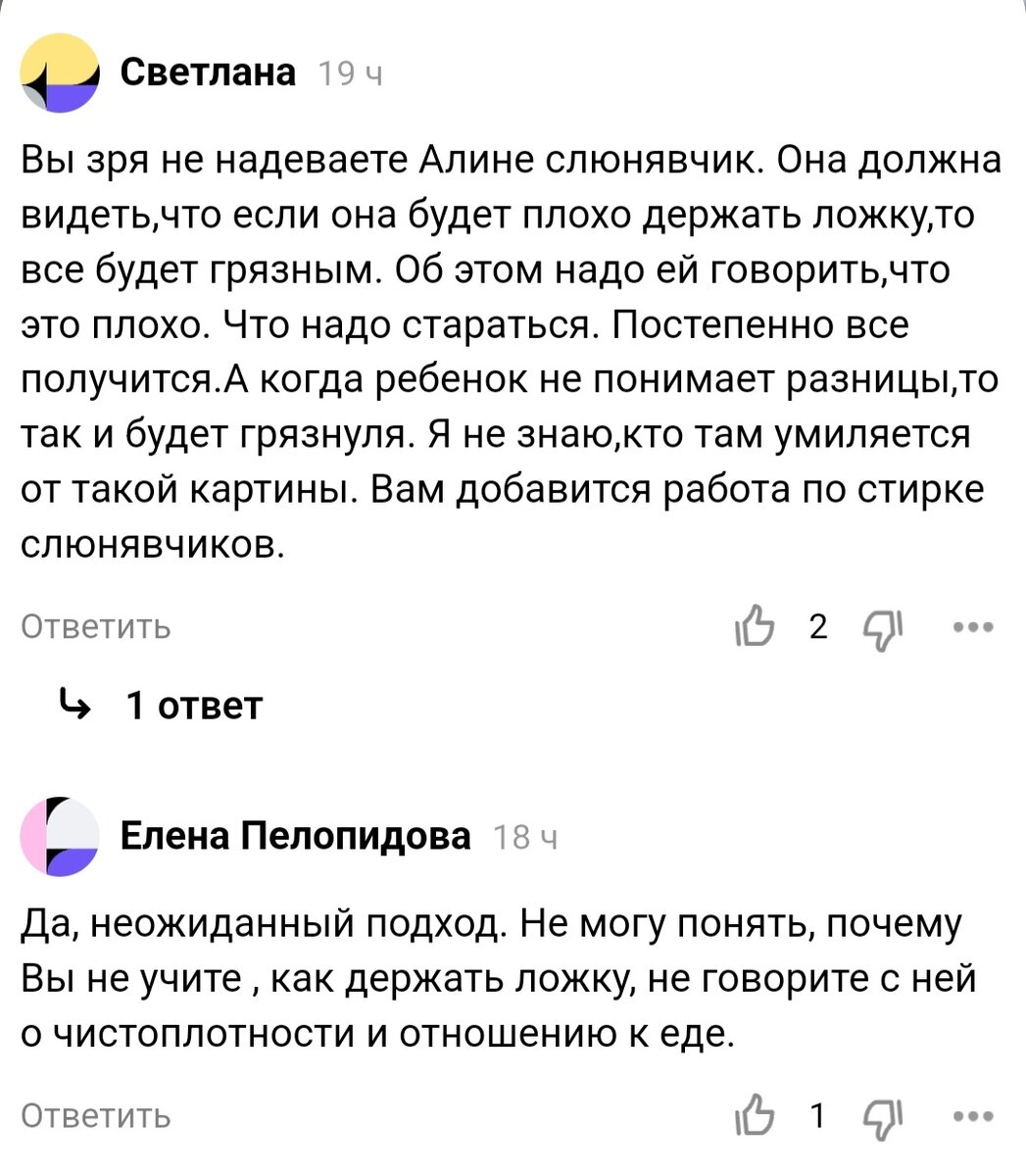This screenshot has height=1176, width=1026.
Task: Click the '18 ч' timestamp on Елена's comment
Action: pyautogui.click(x=525, y=838)
